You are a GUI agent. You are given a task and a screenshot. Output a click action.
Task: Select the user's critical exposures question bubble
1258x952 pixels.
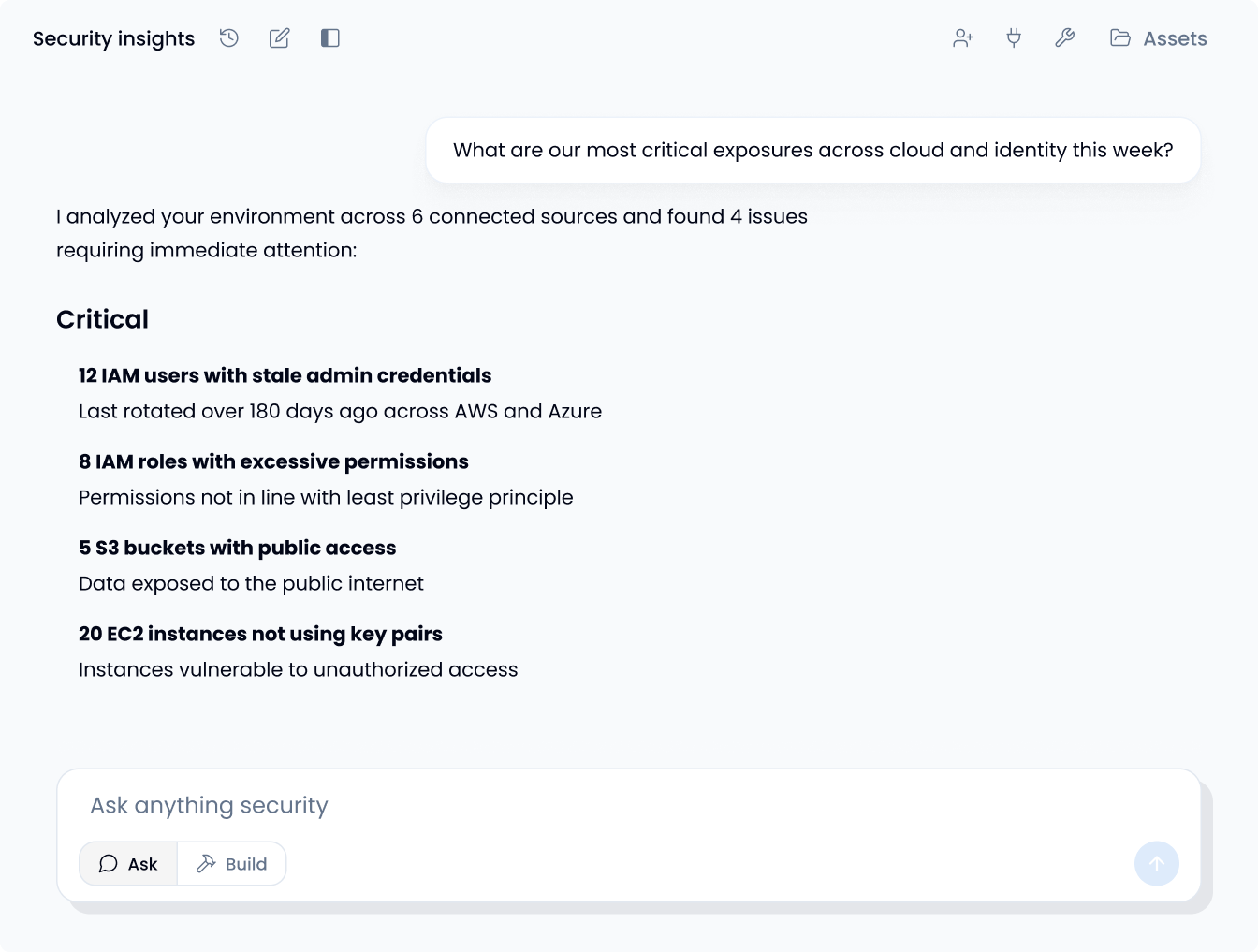(x=812, y=151)
